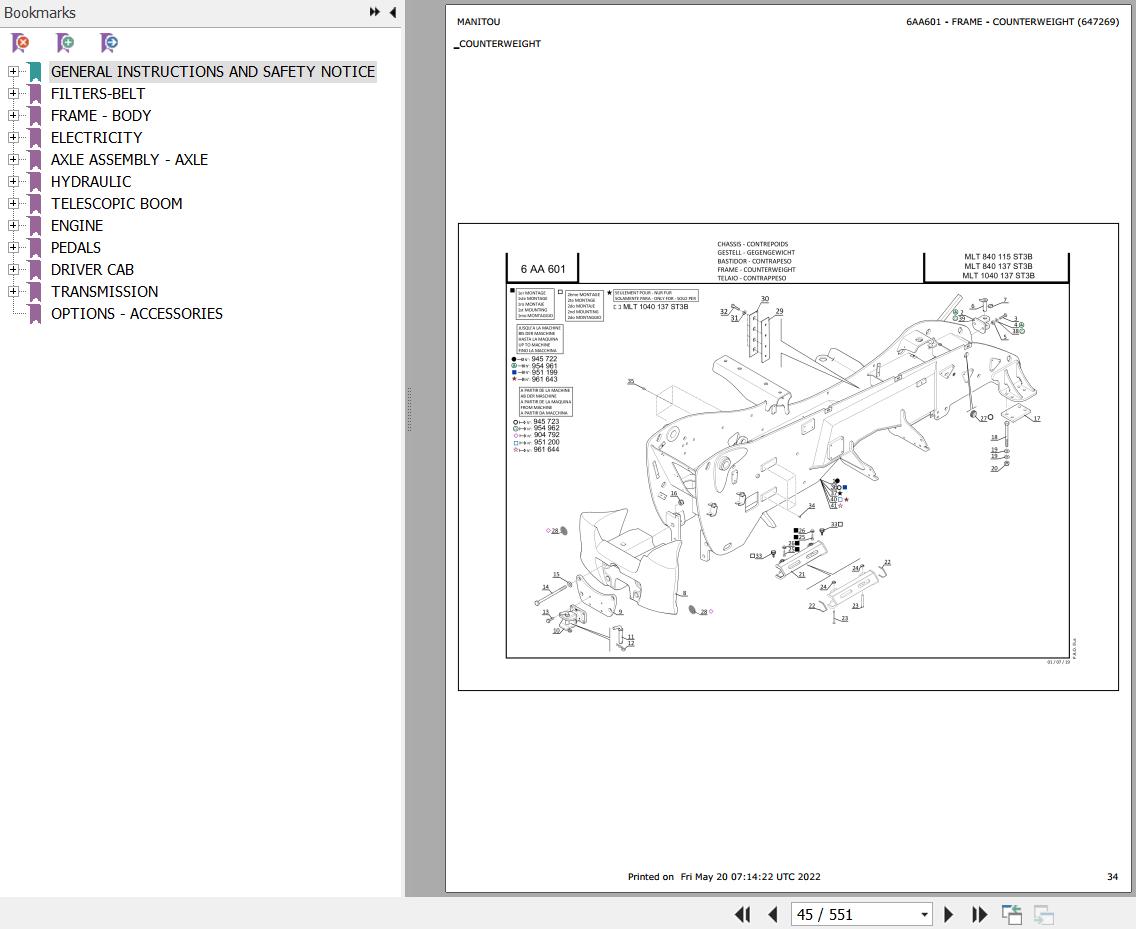Expand the PEDALS bookmark node
This screenshot has height=929, width=1136.
(13, 247)
